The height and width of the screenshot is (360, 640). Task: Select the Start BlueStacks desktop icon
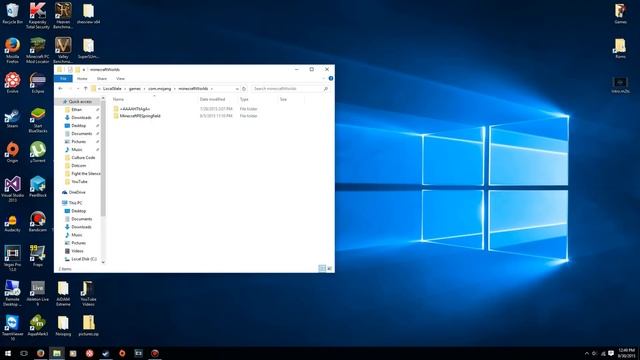(38, 120)
